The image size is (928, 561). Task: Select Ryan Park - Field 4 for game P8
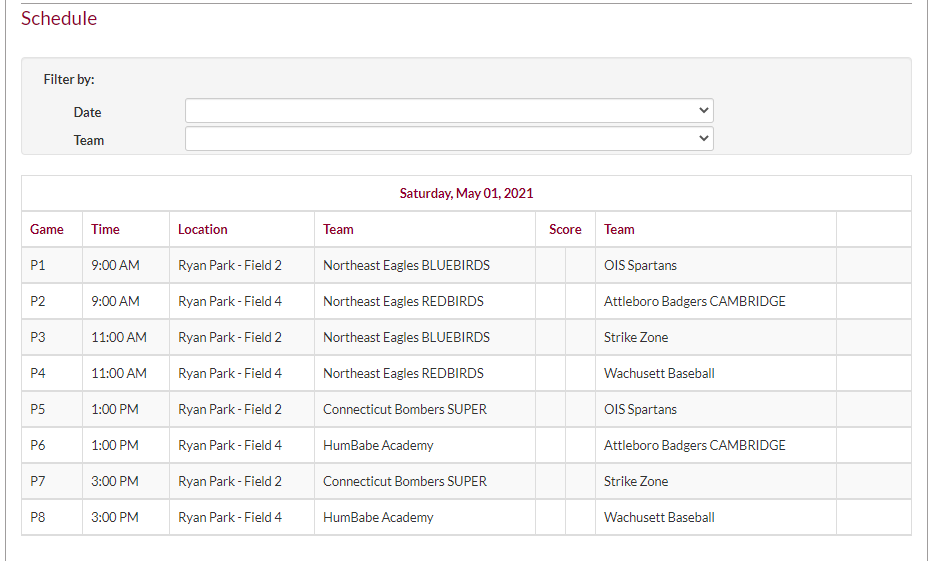[230, 517]
